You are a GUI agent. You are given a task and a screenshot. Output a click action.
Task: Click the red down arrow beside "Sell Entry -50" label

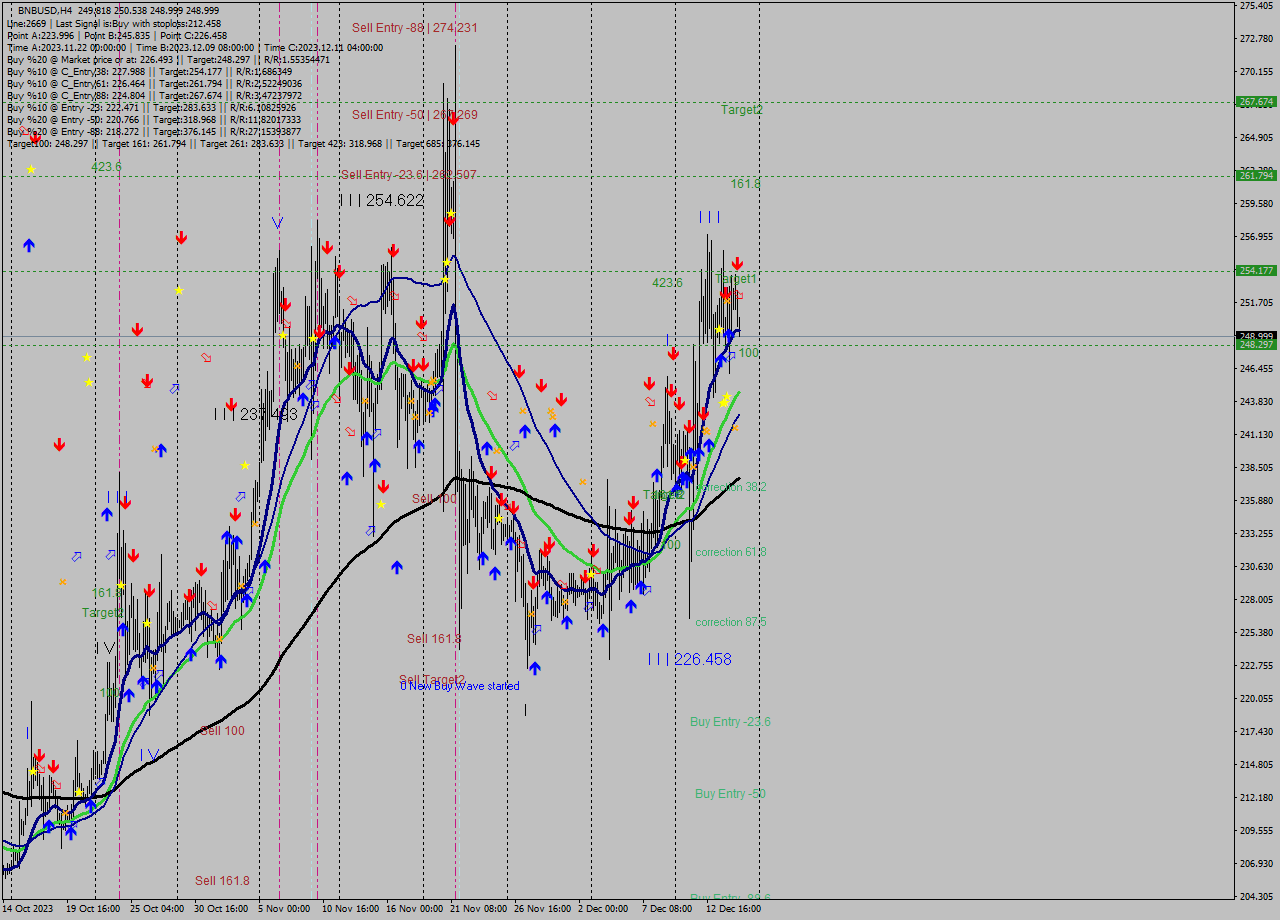[x=453, y=120]
